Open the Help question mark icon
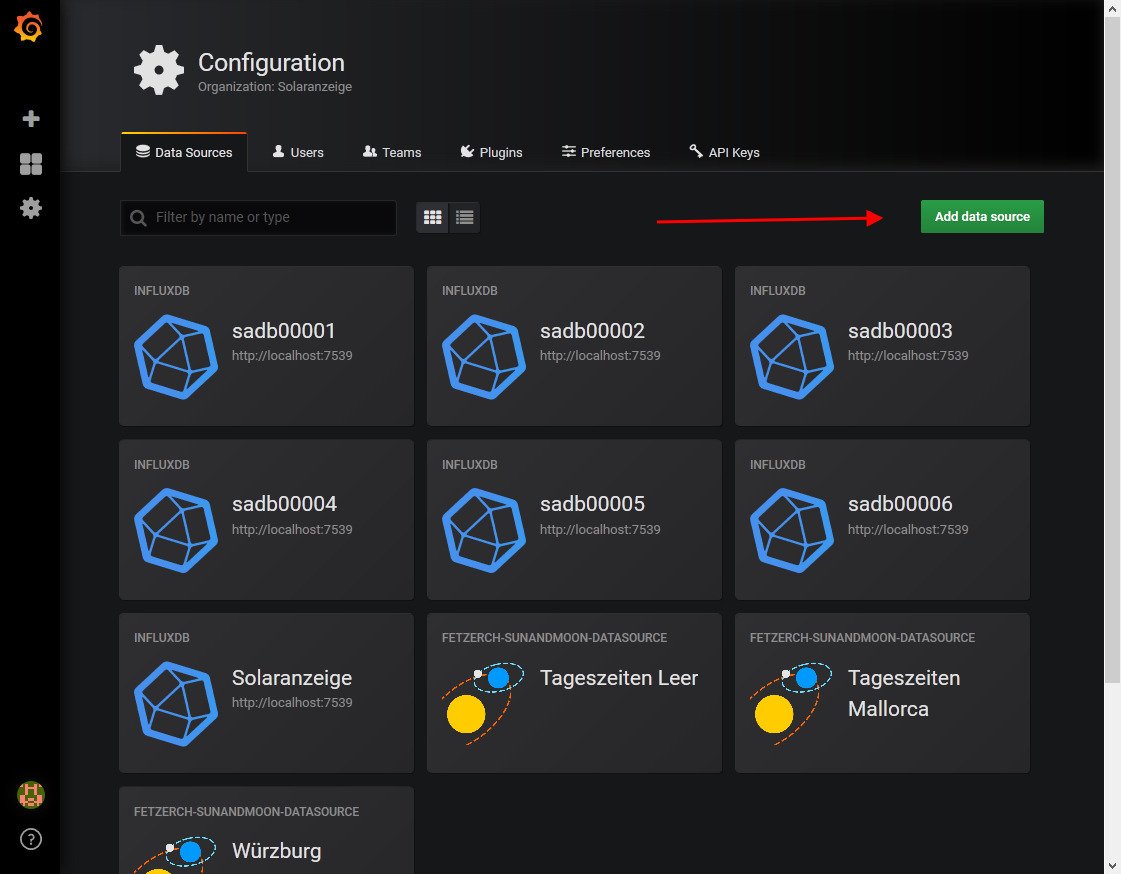This screenshot has height=874, width=1121. (x=31, y=839)
